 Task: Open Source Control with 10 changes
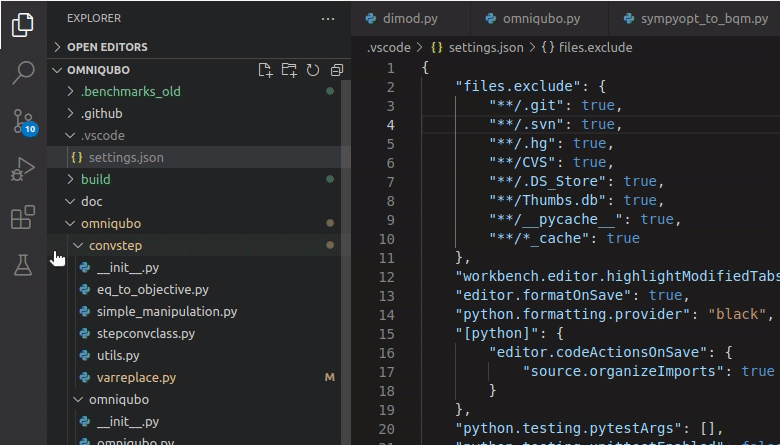[x=24, y=121]
